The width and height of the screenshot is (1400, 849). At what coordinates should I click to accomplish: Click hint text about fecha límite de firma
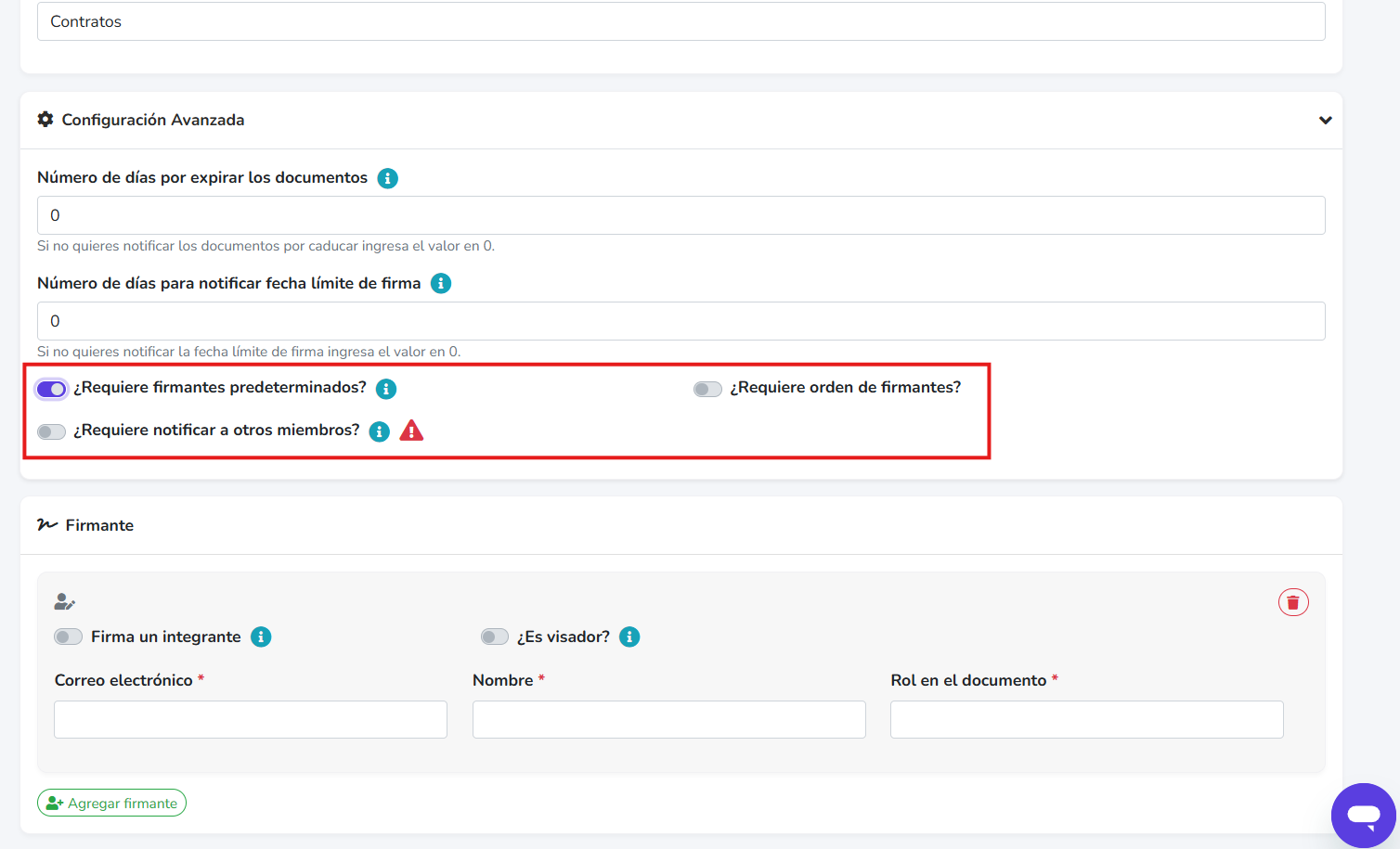pos(249,352)
